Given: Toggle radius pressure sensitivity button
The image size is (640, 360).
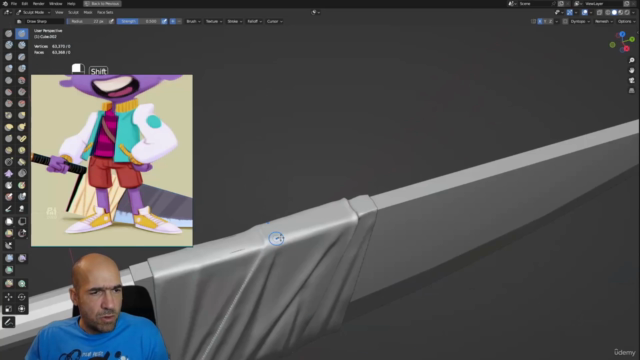Looking at the screenshot, I should 111,21.
